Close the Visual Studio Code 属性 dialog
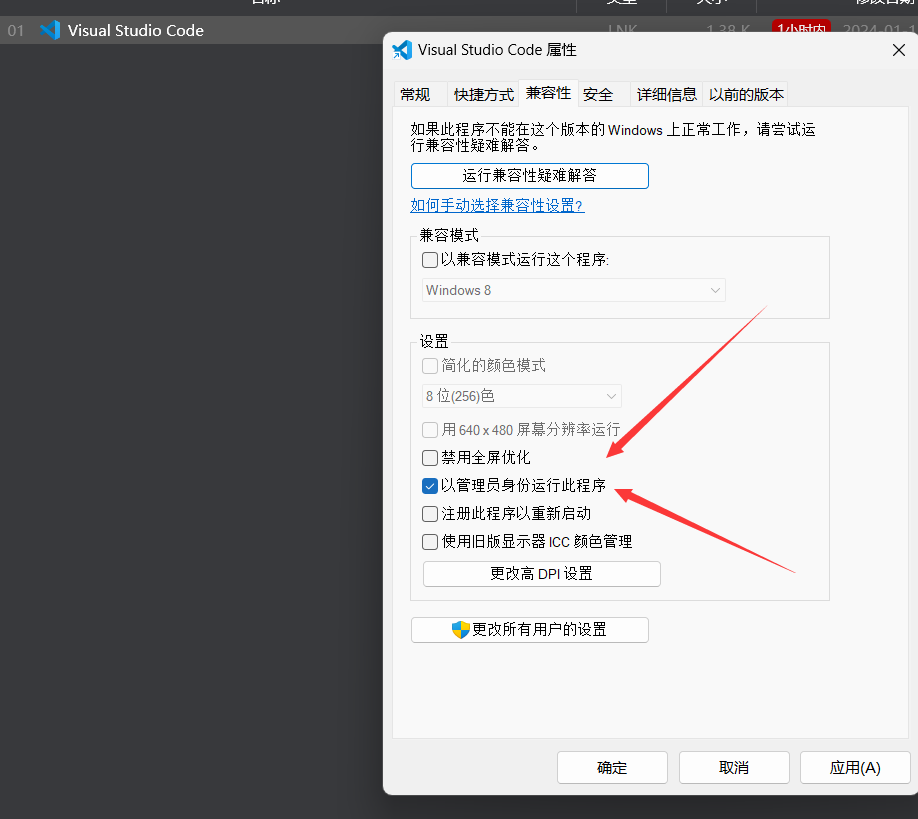918x819 pixels. pos(899,50)
